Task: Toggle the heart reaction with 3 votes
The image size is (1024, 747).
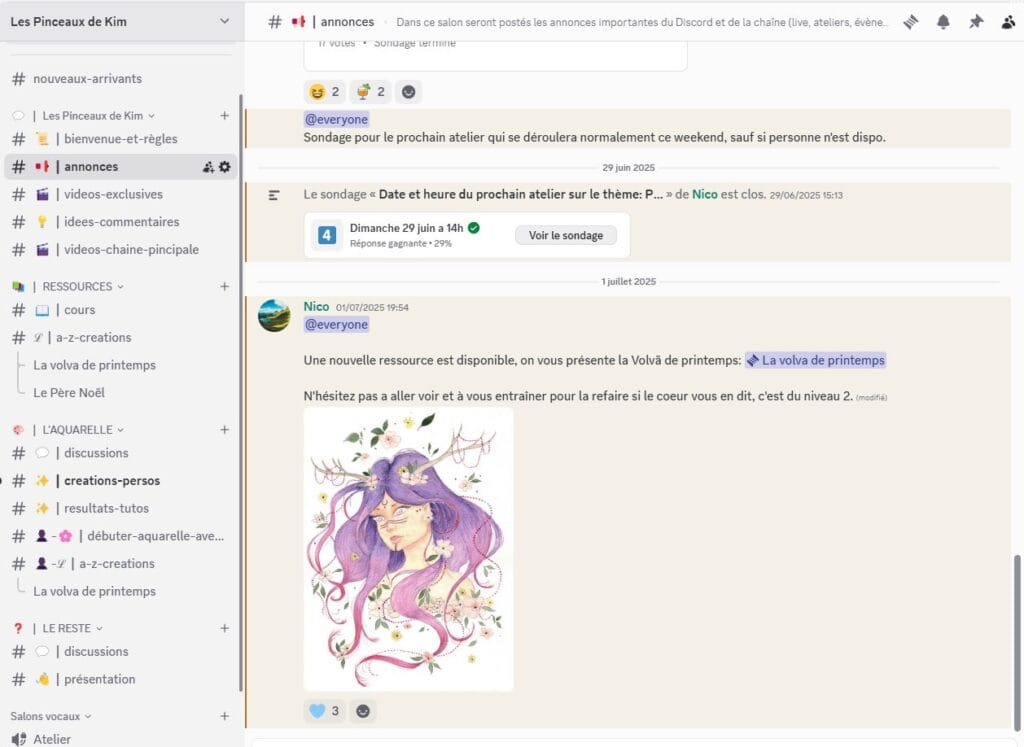Action: click(x=324, y=711)
